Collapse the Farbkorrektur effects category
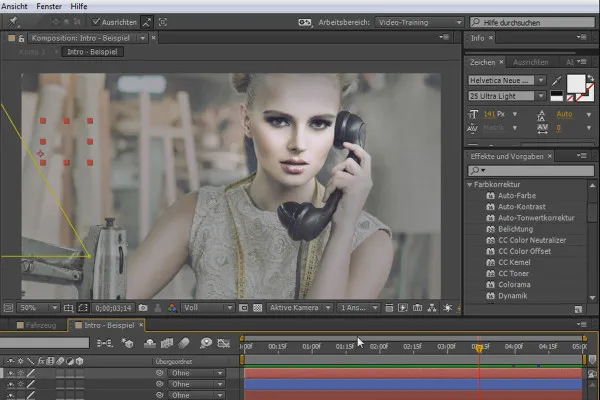Viewport: 600px width, 400px height. [x=471, y=185]
